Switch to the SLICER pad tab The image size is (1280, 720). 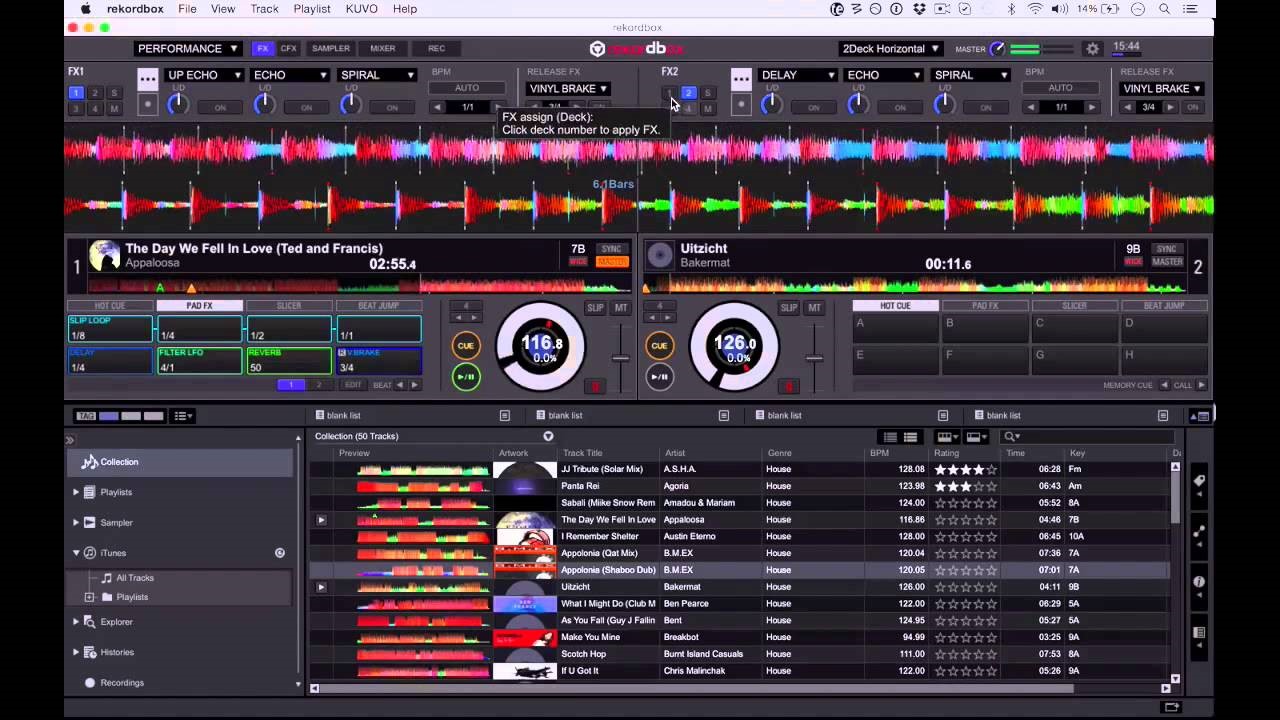289,305
